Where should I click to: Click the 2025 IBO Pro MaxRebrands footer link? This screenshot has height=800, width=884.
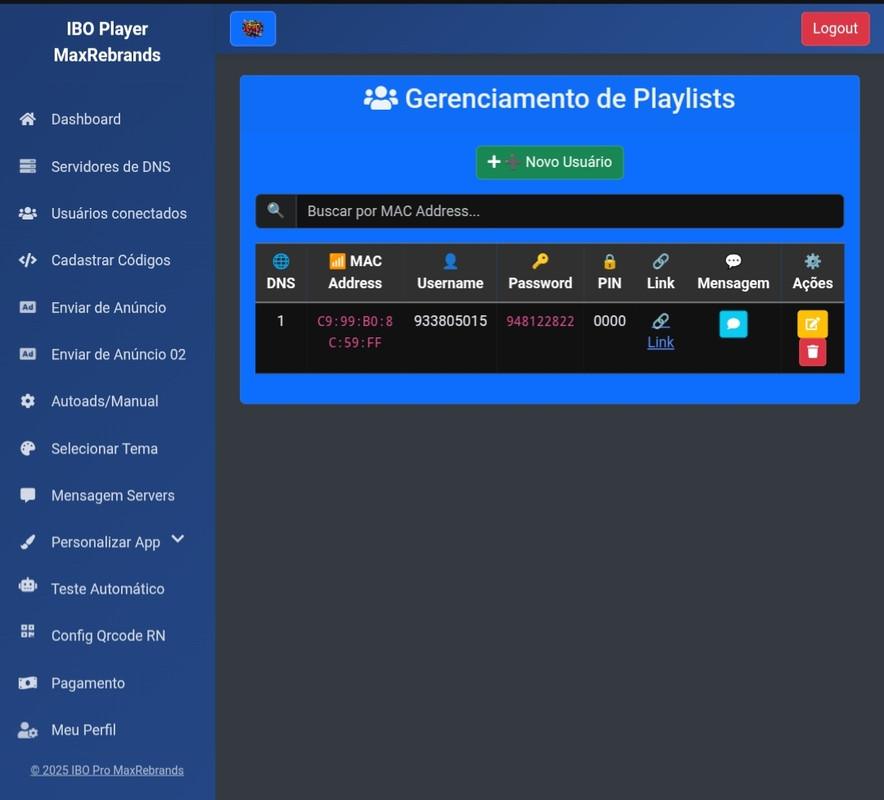point(107,770)
